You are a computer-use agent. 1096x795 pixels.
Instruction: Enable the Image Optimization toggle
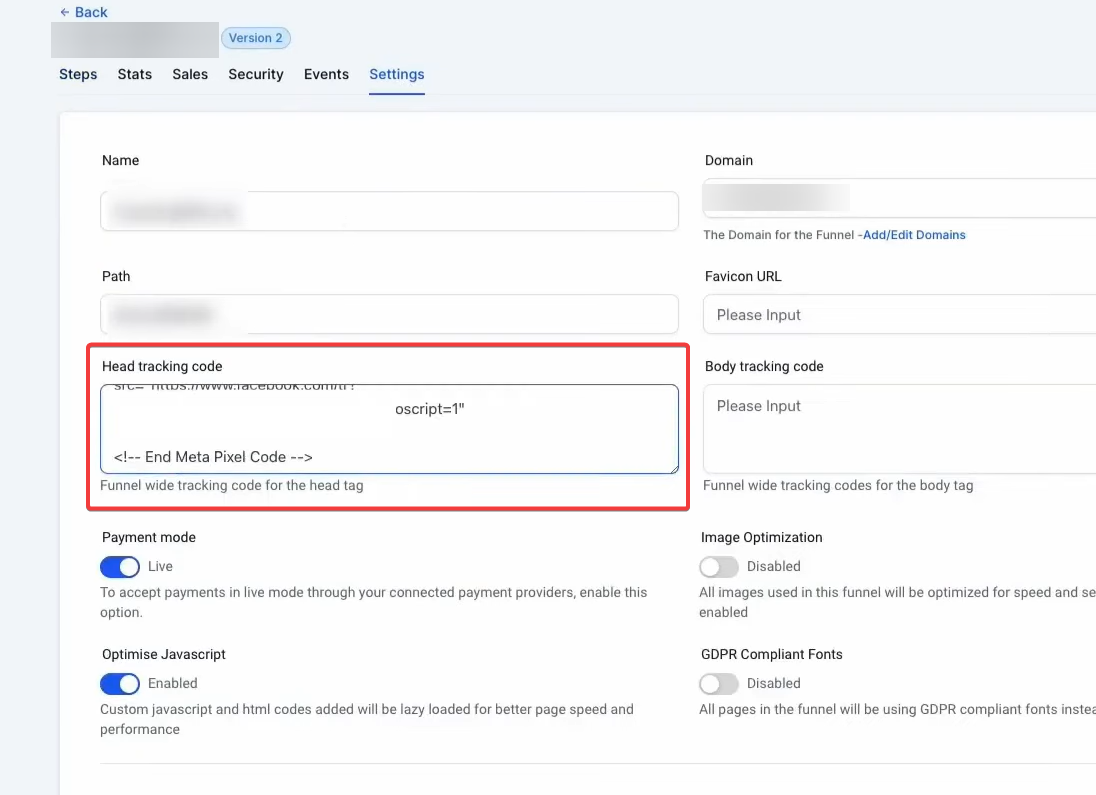[718, 567]
